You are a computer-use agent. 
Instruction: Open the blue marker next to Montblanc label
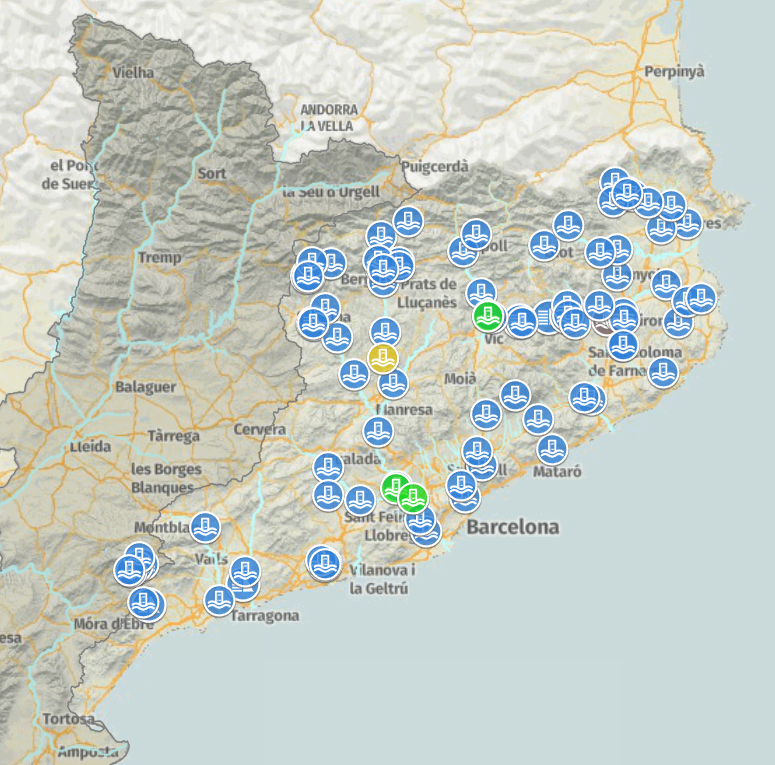pyautogui.click(x=205, y=528)
